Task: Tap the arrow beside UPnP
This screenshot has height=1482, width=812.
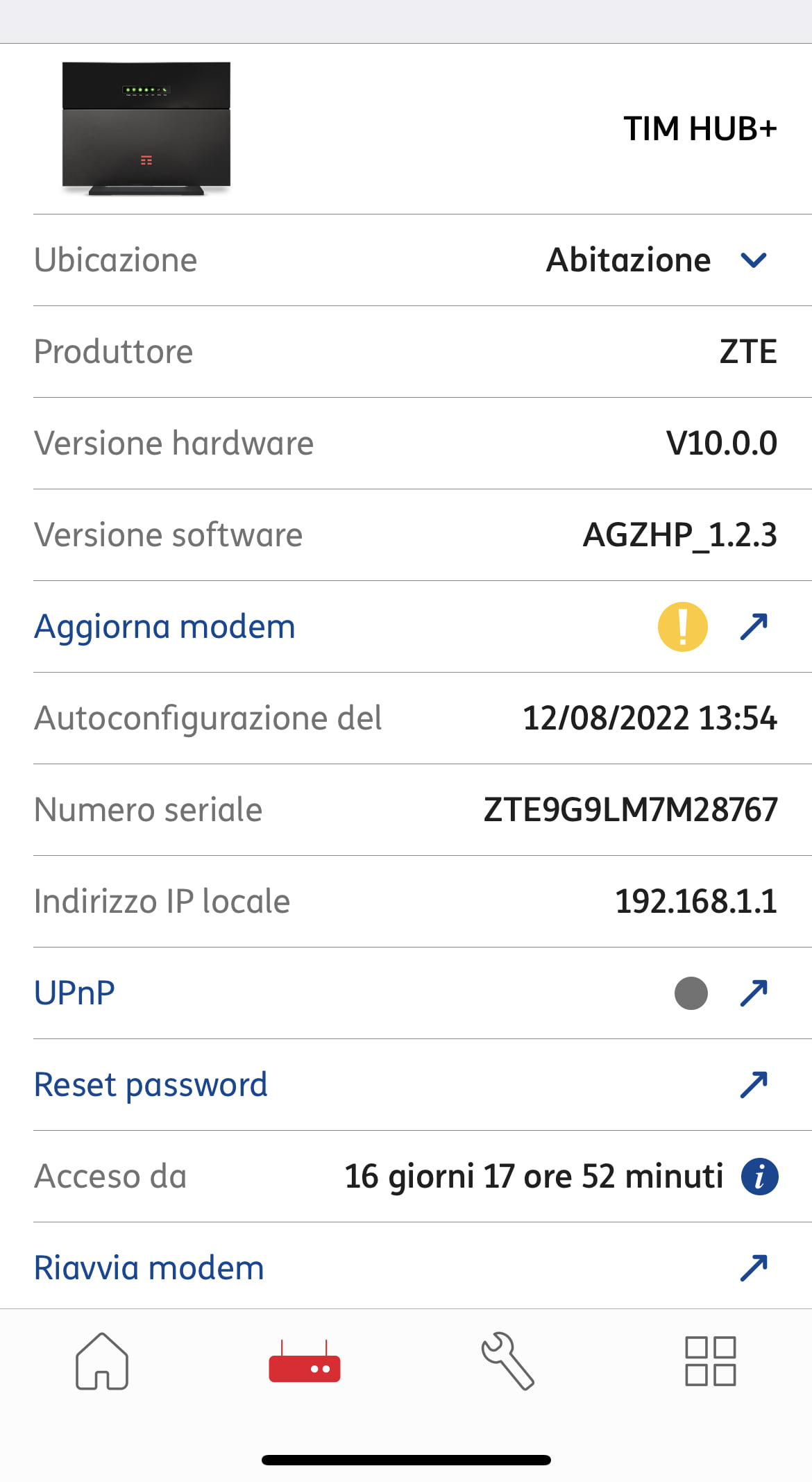Action: point(754,993)
